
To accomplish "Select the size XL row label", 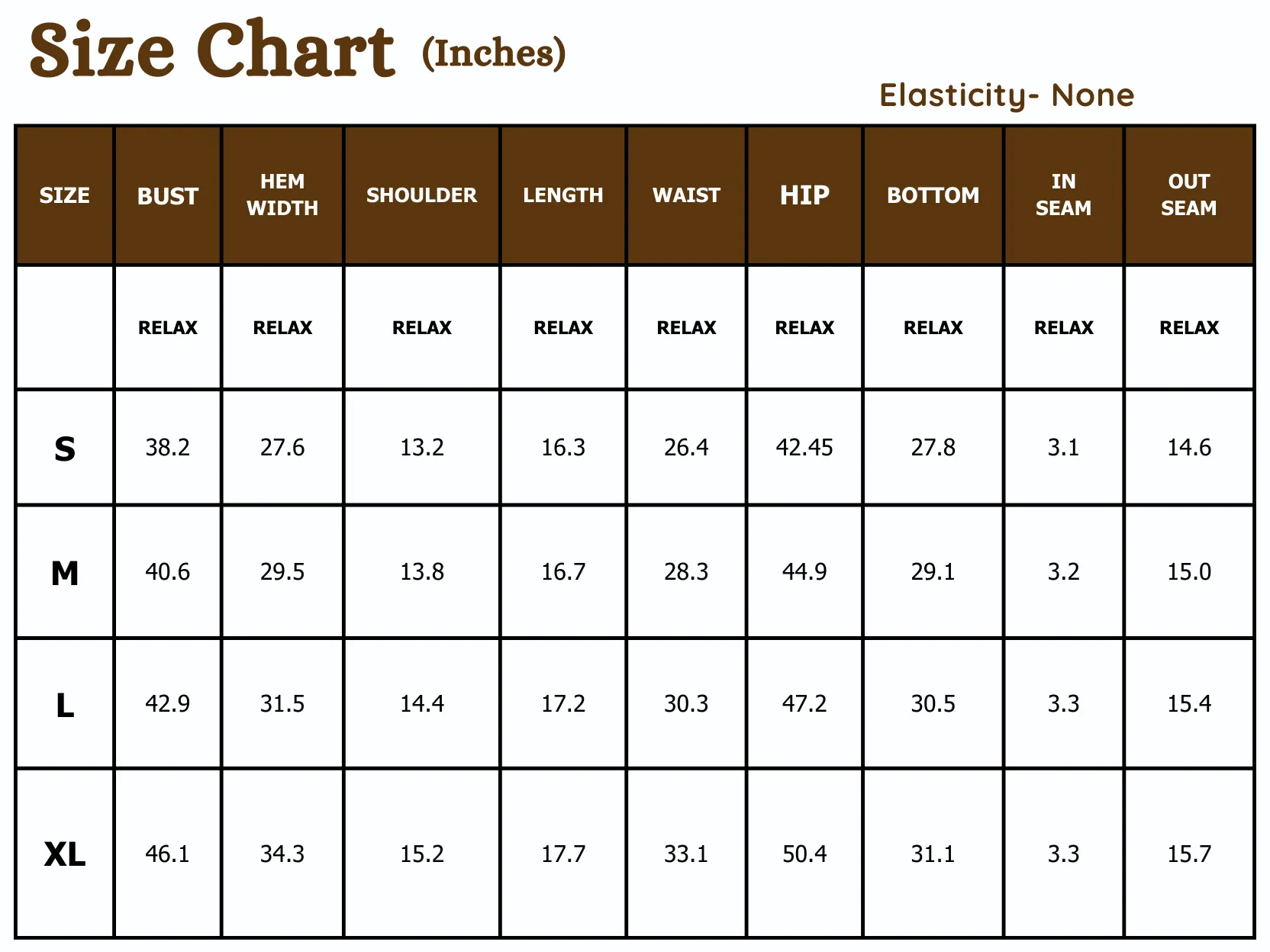I will point(65,854).
